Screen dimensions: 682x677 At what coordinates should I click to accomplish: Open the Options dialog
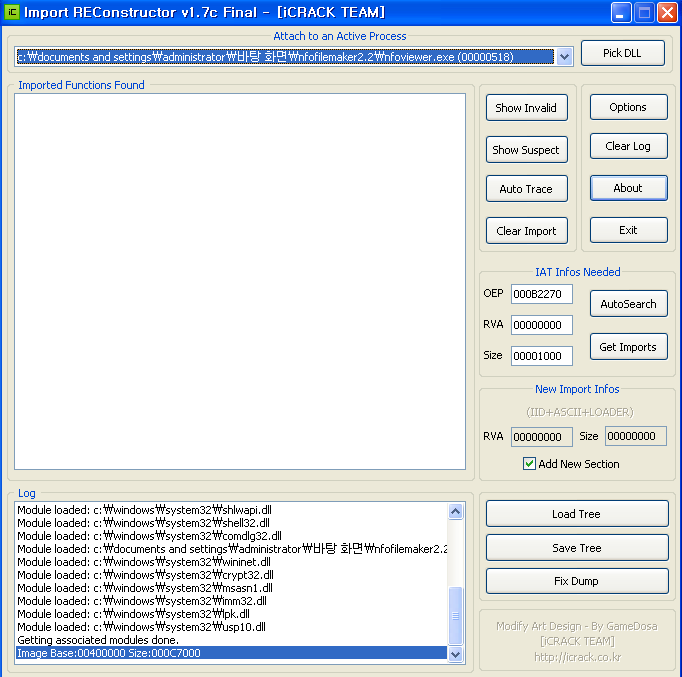tap(629, 107)
